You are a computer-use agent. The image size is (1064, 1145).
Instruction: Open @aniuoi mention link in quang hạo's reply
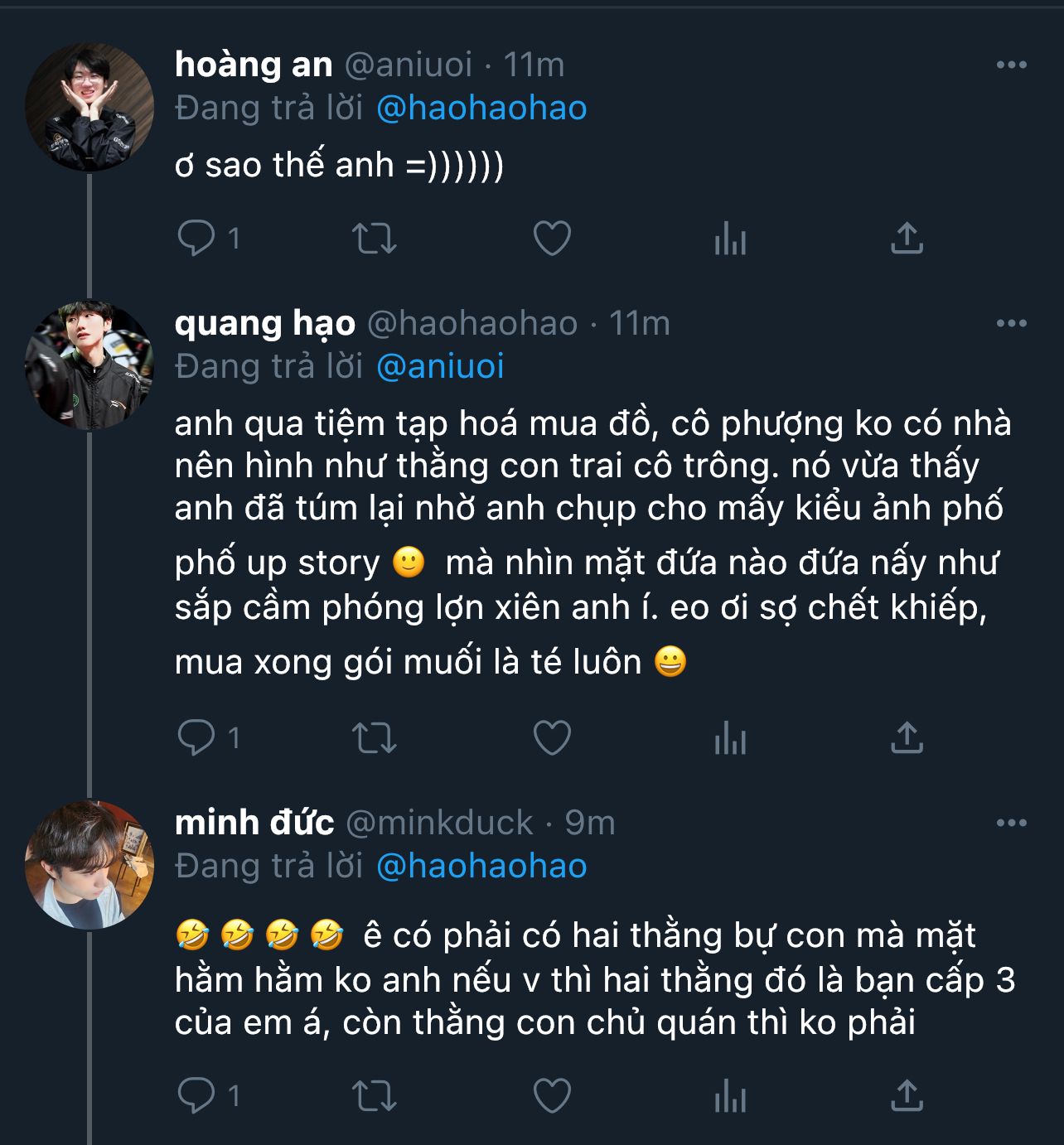pos(440,366)
